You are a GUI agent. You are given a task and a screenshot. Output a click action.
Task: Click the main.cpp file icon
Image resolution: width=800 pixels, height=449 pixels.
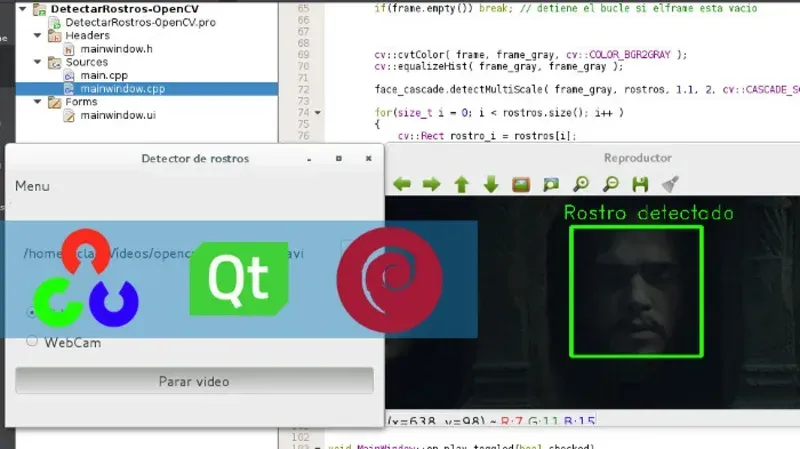pyautogui.click(x=69, y=76)
